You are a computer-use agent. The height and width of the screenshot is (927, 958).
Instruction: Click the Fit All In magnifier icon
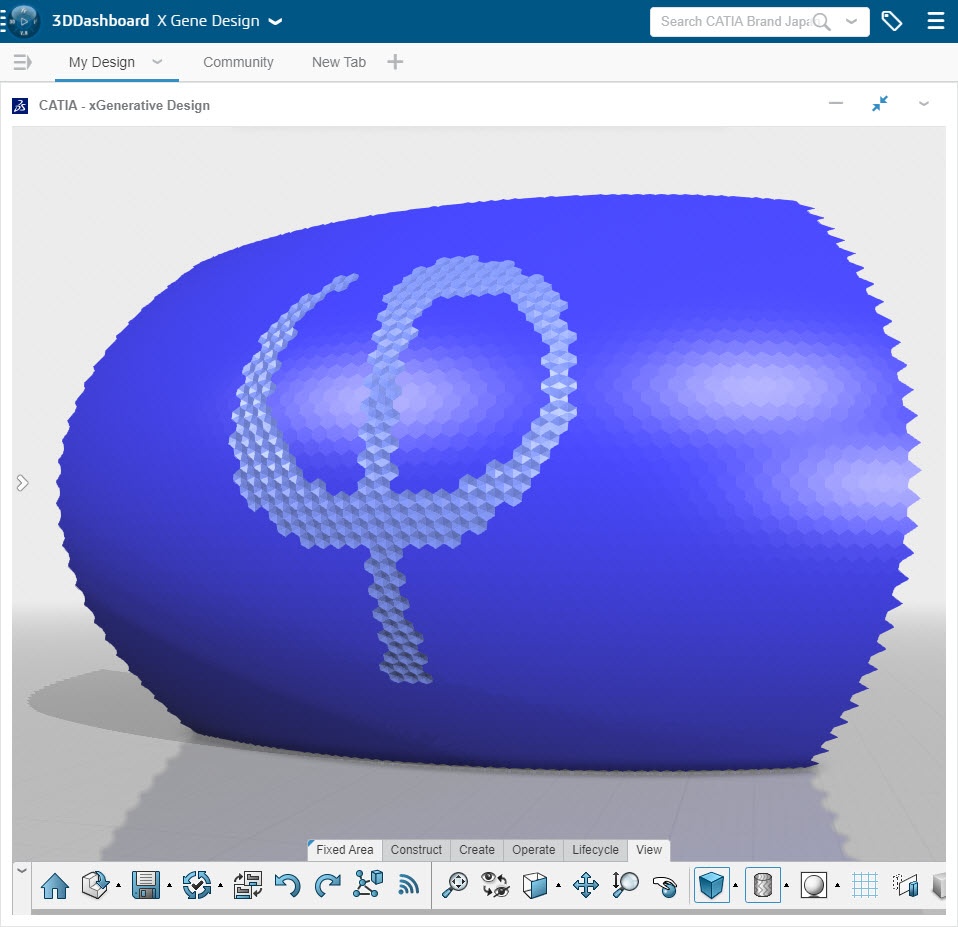(455, 885)
